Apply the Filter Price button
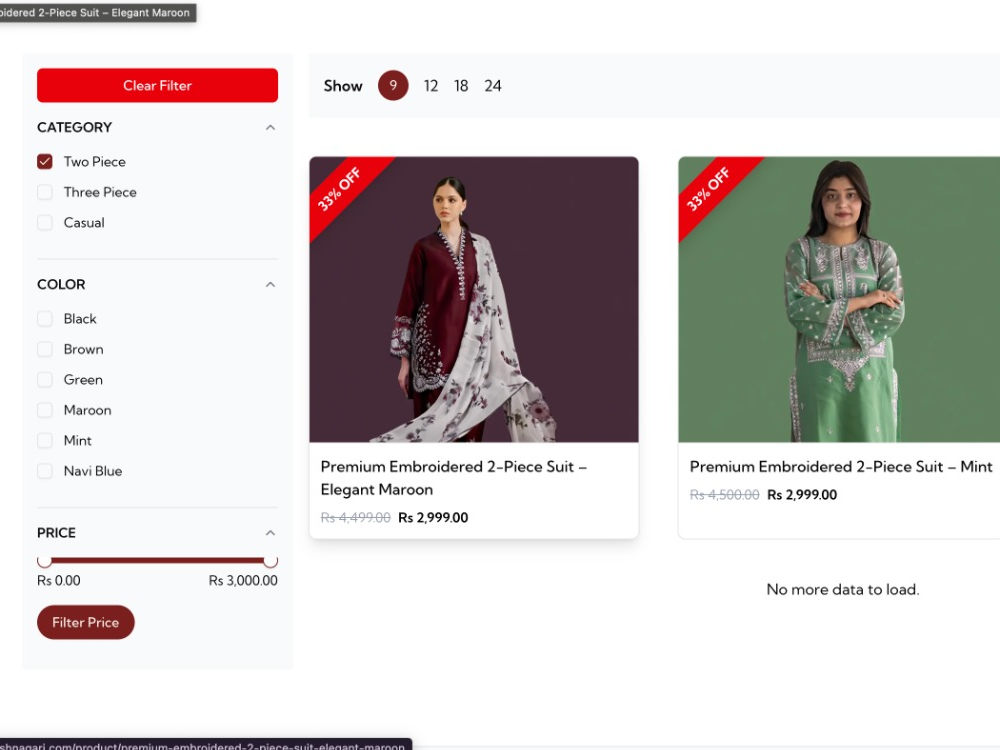 pyautogui.click(x=85, y=622)
